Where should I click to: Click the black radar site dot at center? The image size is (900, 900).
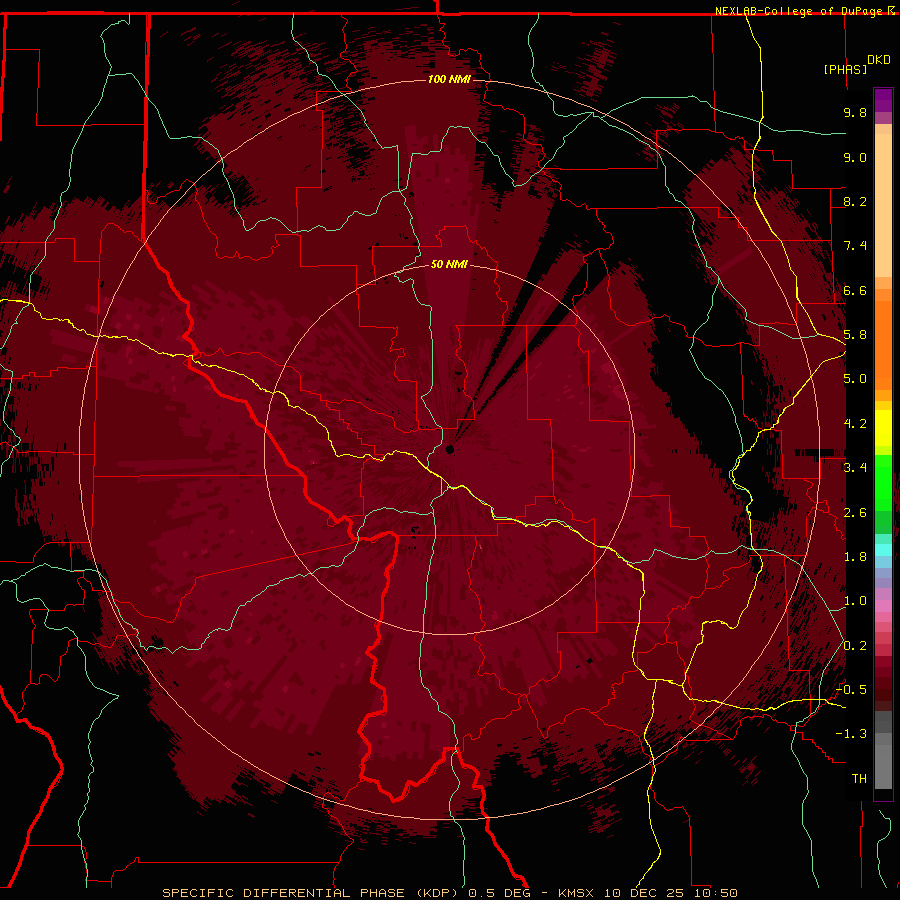450,449
